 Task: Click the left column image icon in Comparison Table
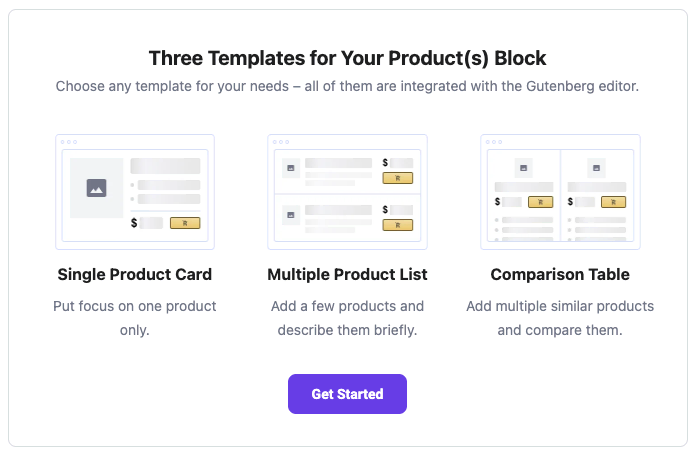coord(523,168)
